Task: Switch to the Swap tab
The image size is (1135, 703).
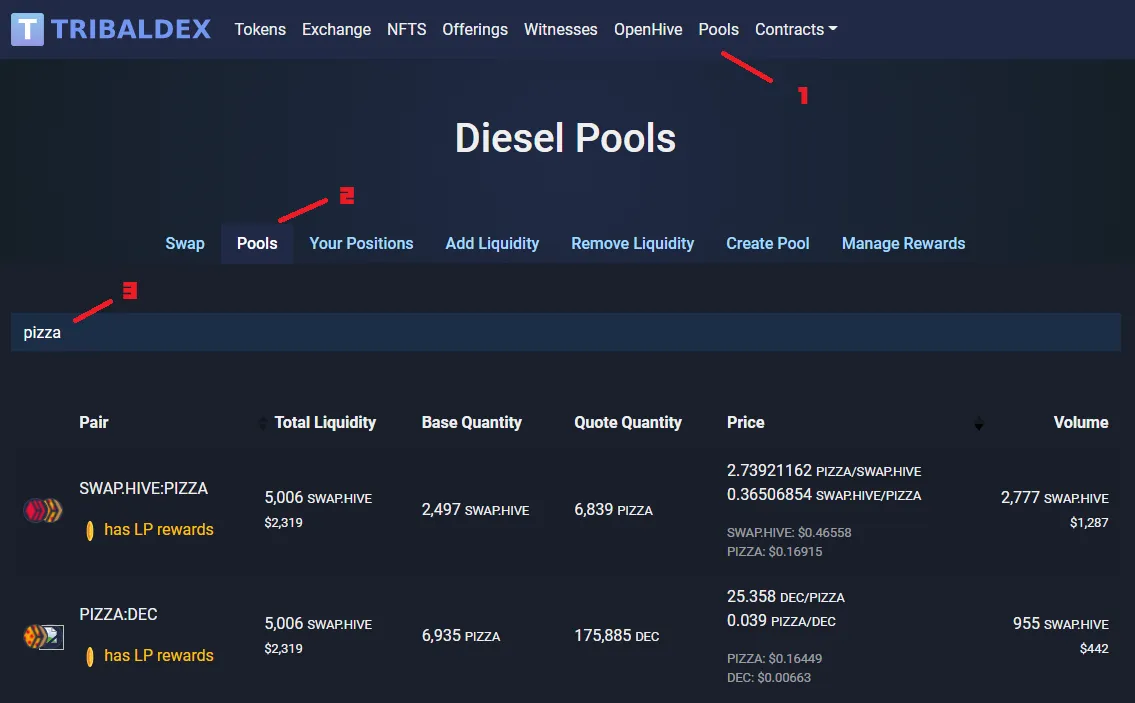Action: pos(185,243)
